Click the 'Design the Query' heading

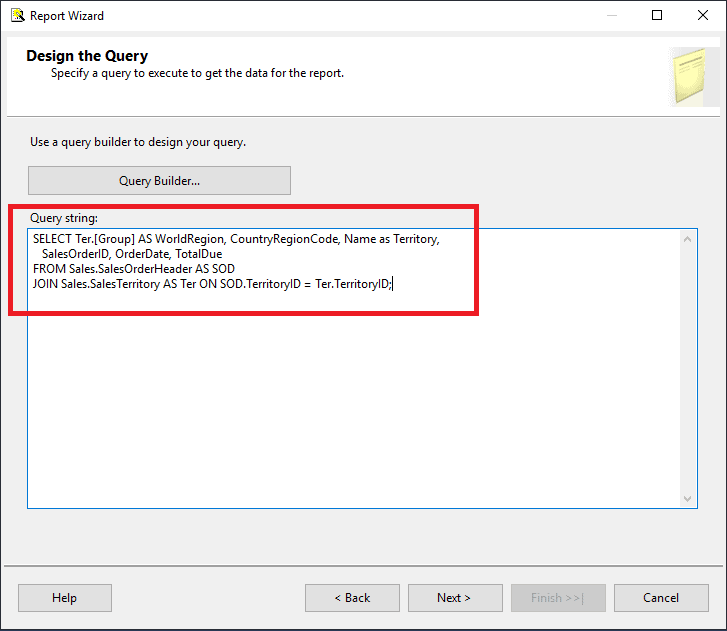87,56
